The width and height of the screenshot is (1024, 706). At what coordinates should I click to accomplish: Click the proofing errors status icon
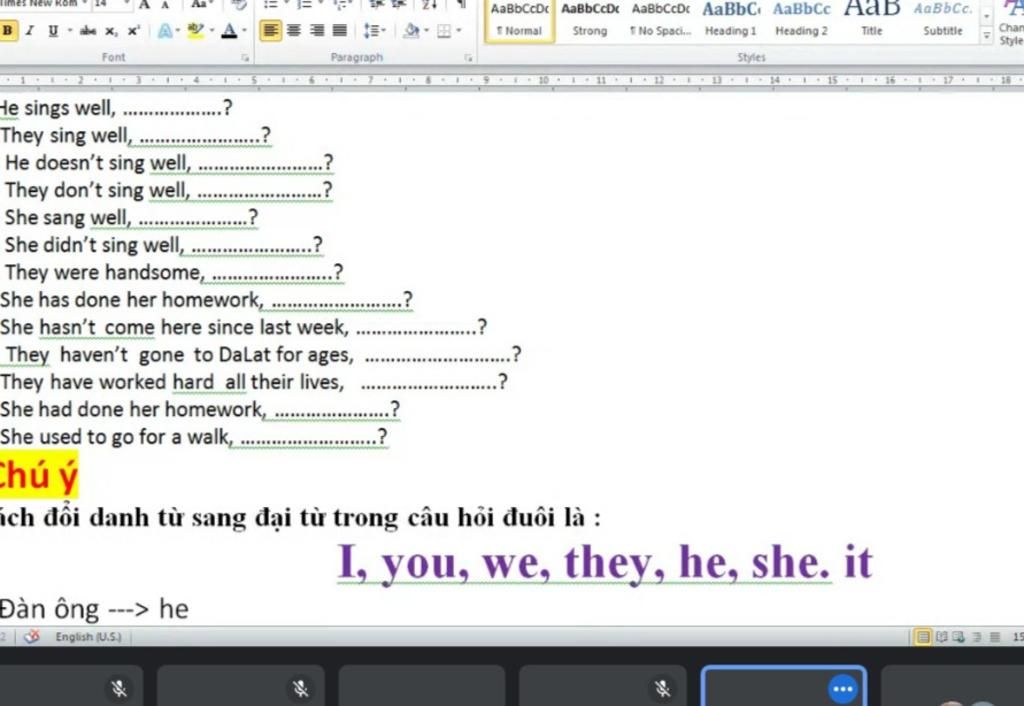click(x=31, y=637)
